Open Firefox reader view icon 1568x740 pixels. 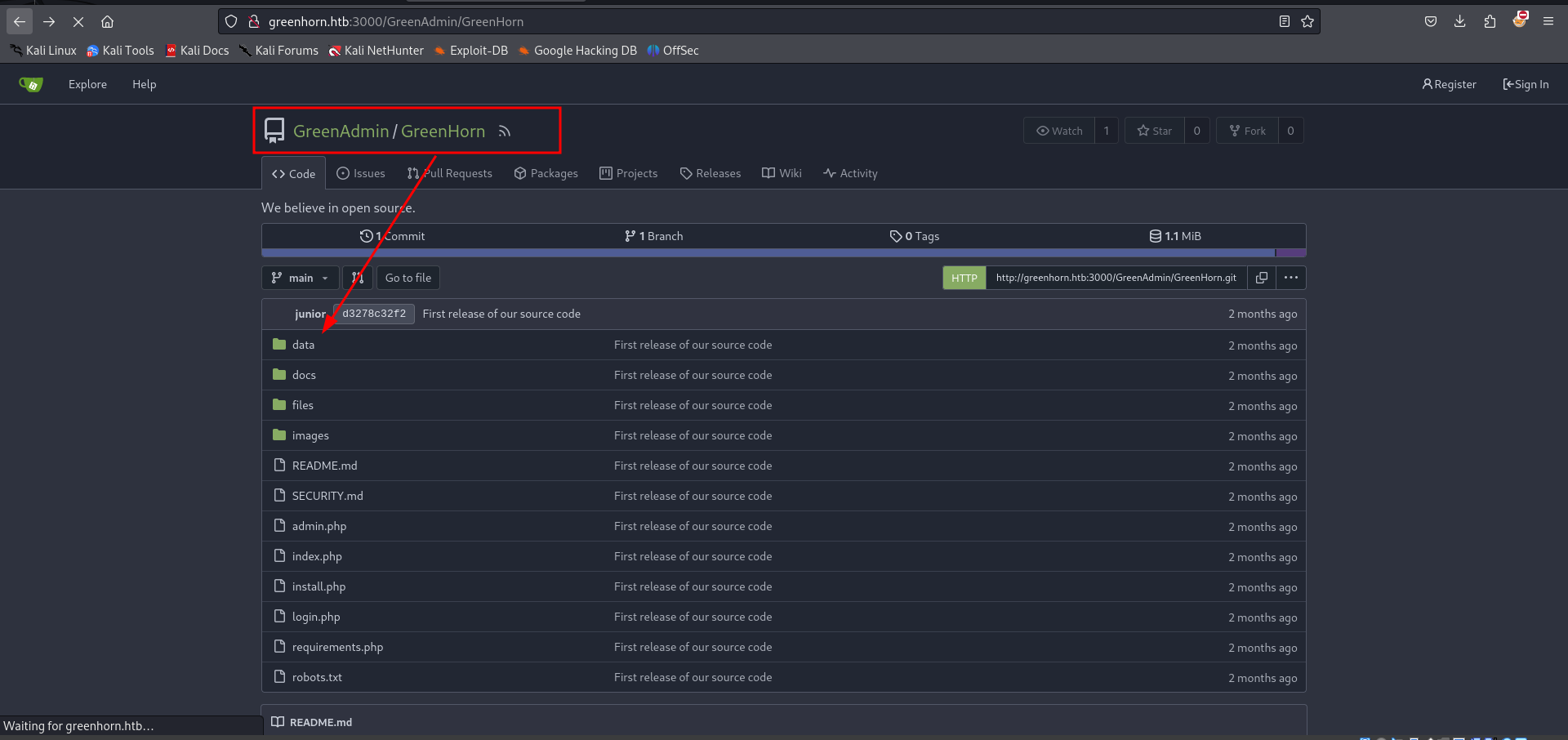[x=1285, y=22]
